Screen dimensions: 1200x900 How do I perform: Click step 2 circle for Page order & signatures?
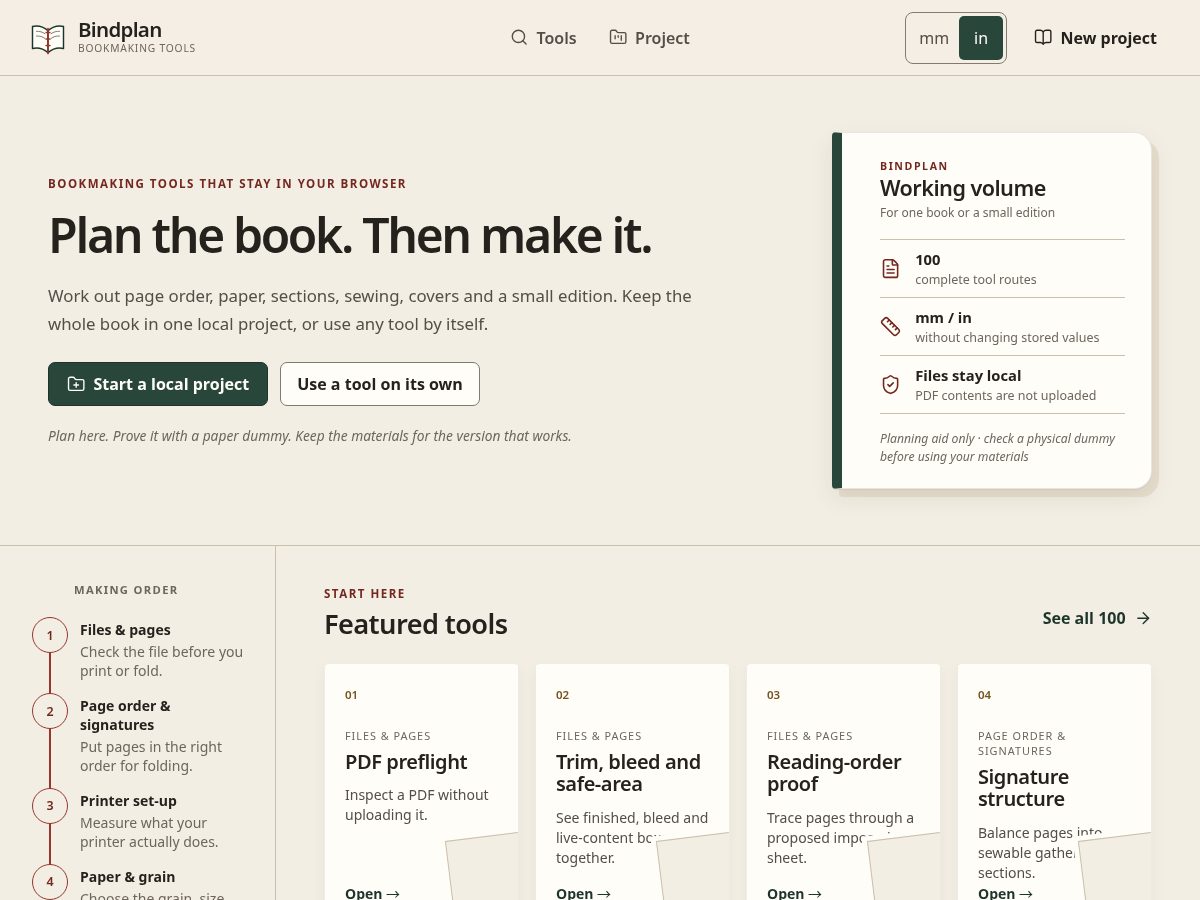click(x=50, y=711)
